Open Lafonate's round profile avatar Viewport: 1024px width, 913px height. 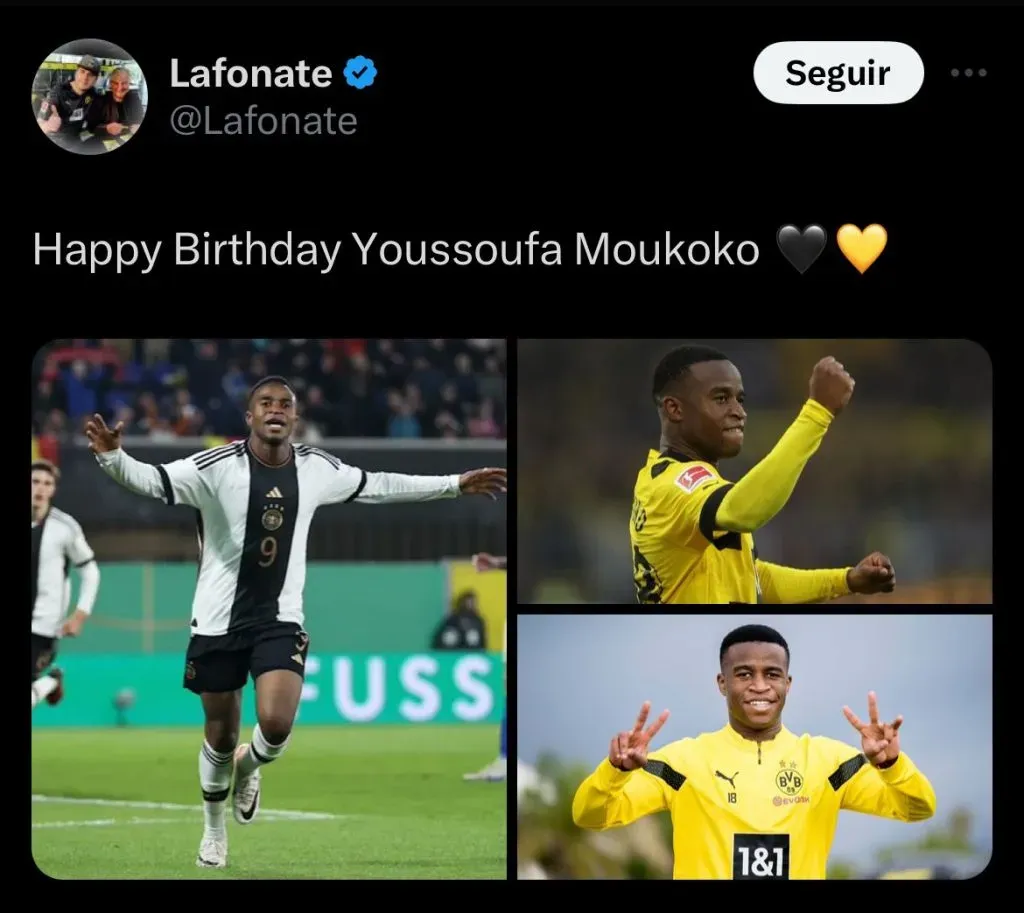tap(89, 97)
